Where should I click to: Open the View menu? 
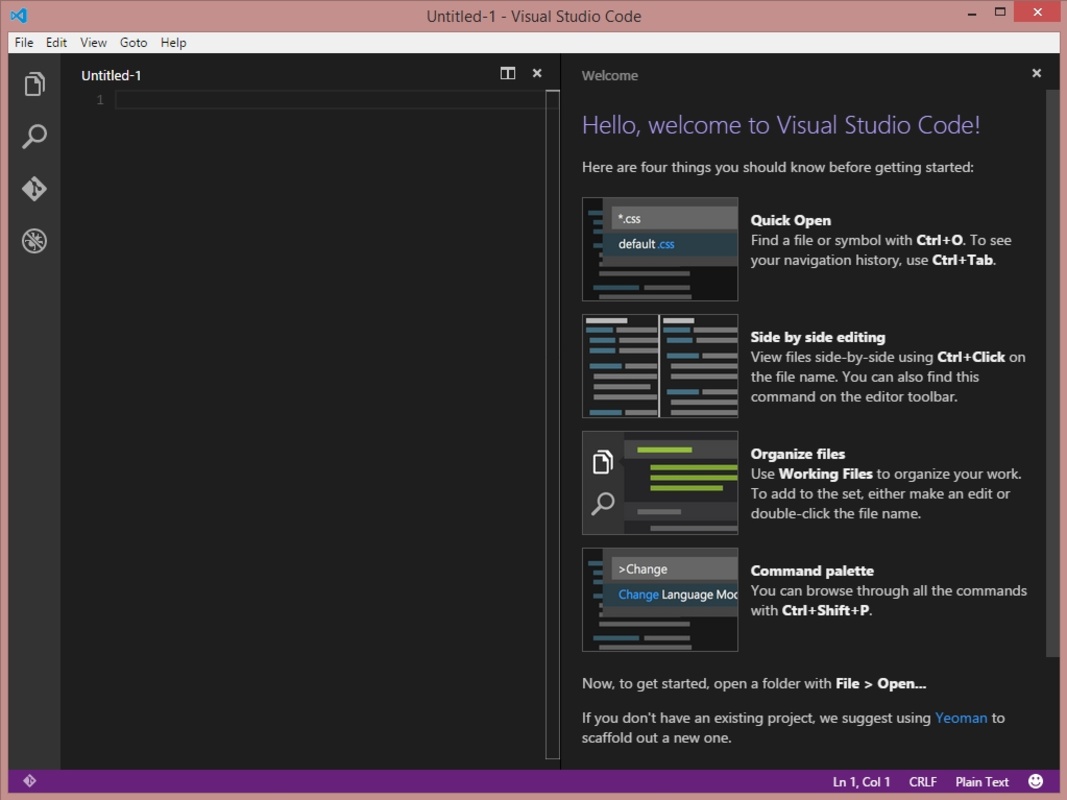coord(93,42)
